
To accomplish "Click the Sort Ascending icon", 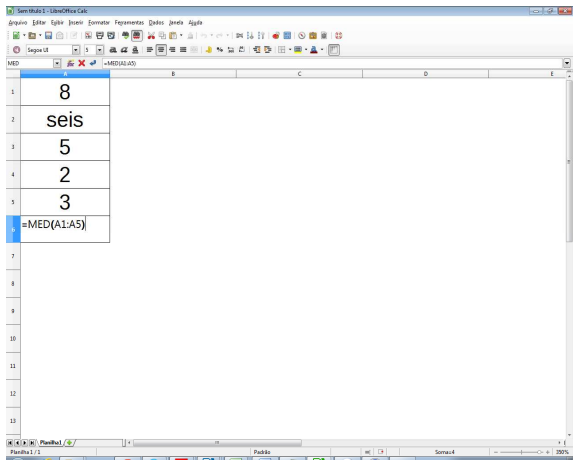I will coord(250,36).
